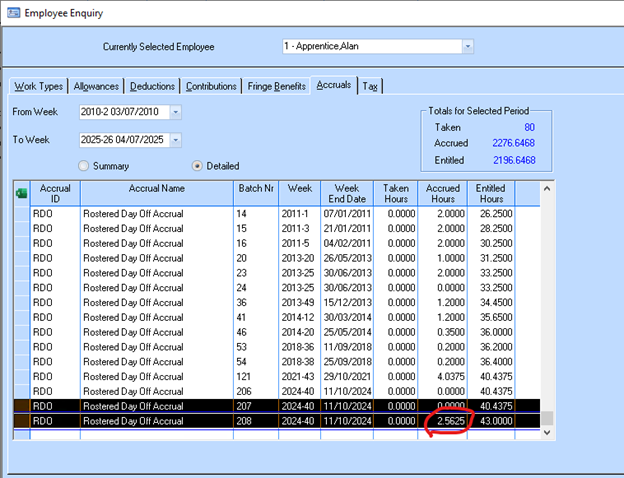
Task: Open the Currently Selected Employee dropdown
Action: pos(467,46)
